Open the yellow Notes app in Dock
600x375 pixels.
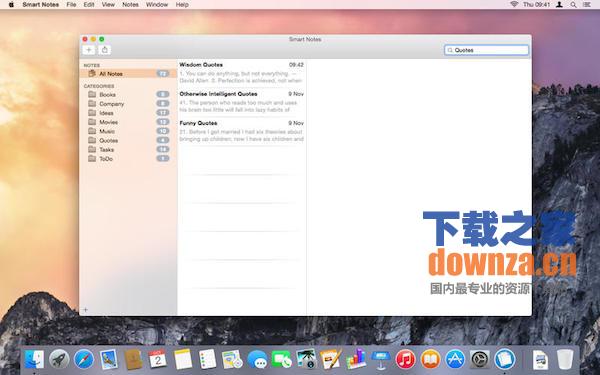click(183, 359)
